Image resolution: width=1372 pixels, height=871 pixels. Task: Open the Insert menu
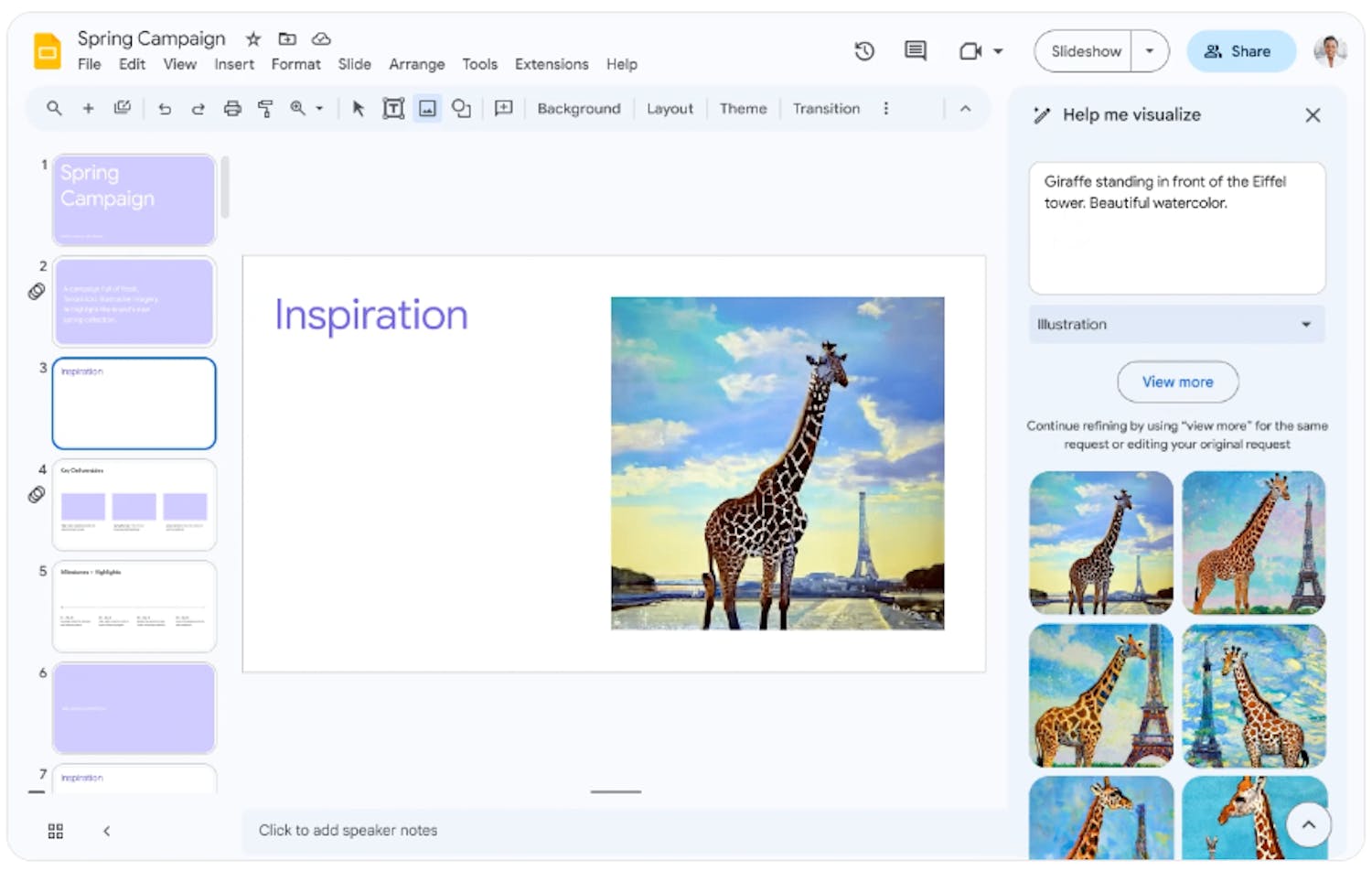234,64
